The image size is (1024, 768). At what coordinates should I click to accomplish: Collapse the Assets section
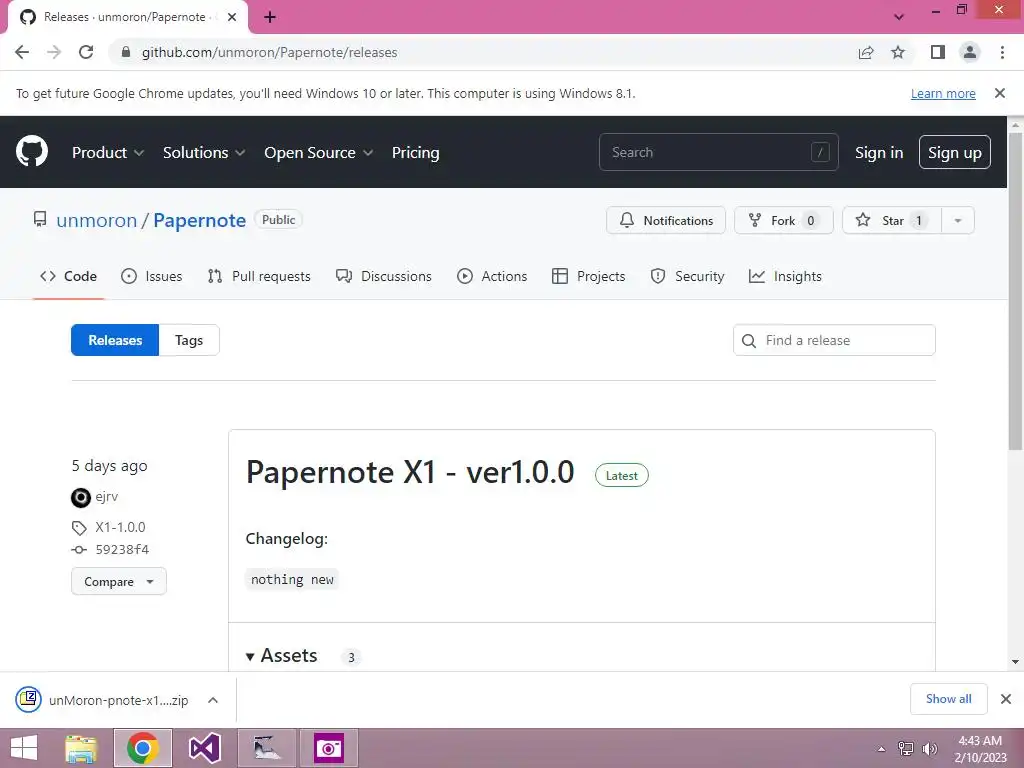[281, 656]
